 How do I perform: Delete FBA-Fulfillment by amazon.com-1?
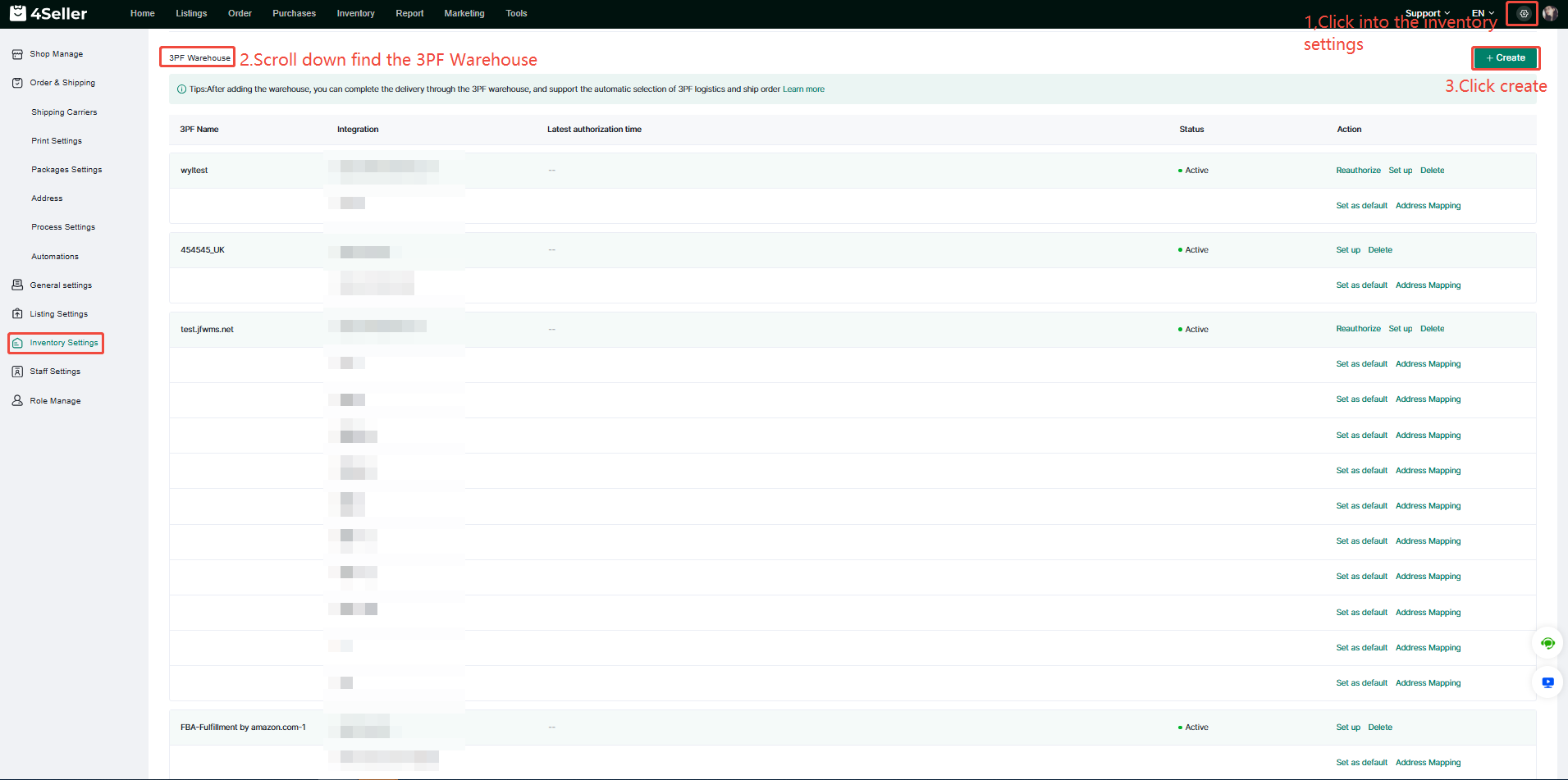point(1380,728)
